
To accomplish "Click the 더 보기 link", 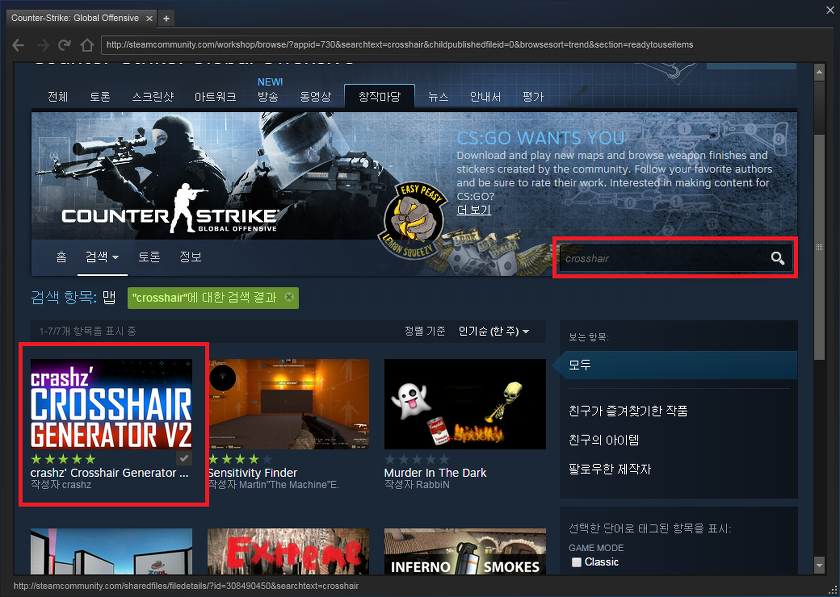I will click(473, 210).
